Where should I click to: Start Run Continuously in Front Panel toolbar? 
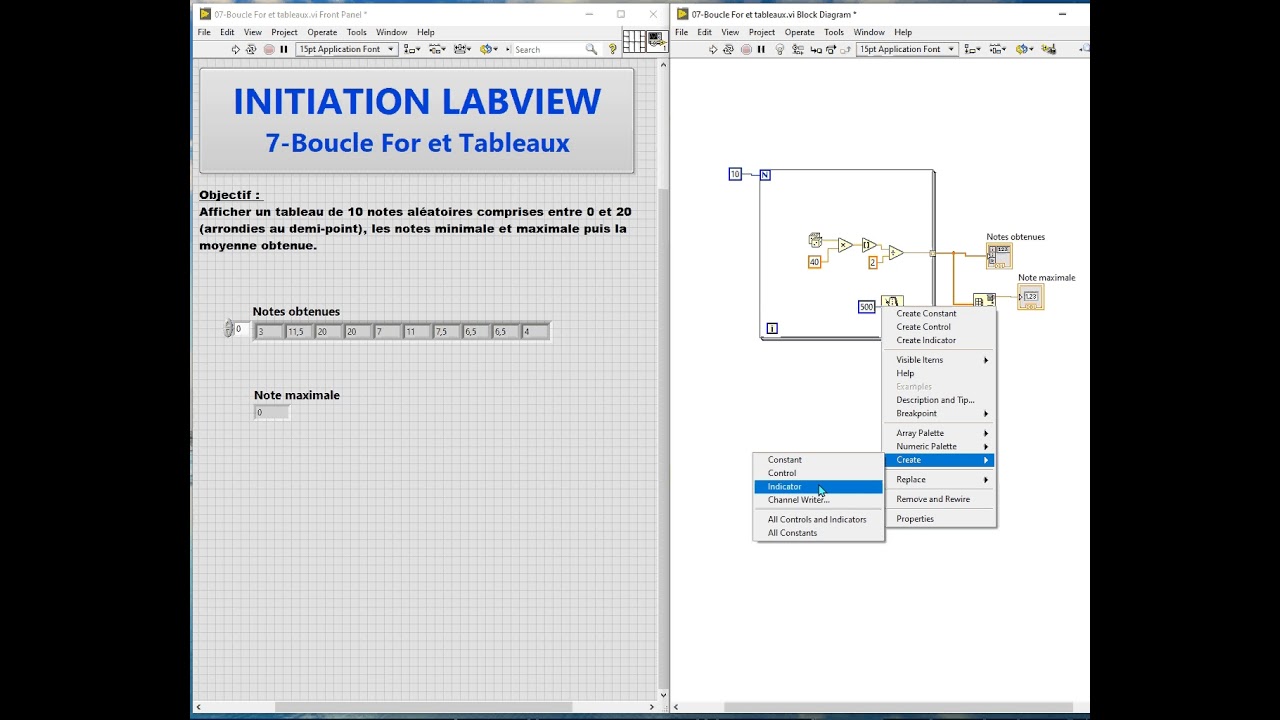click(x=251, y=49)
